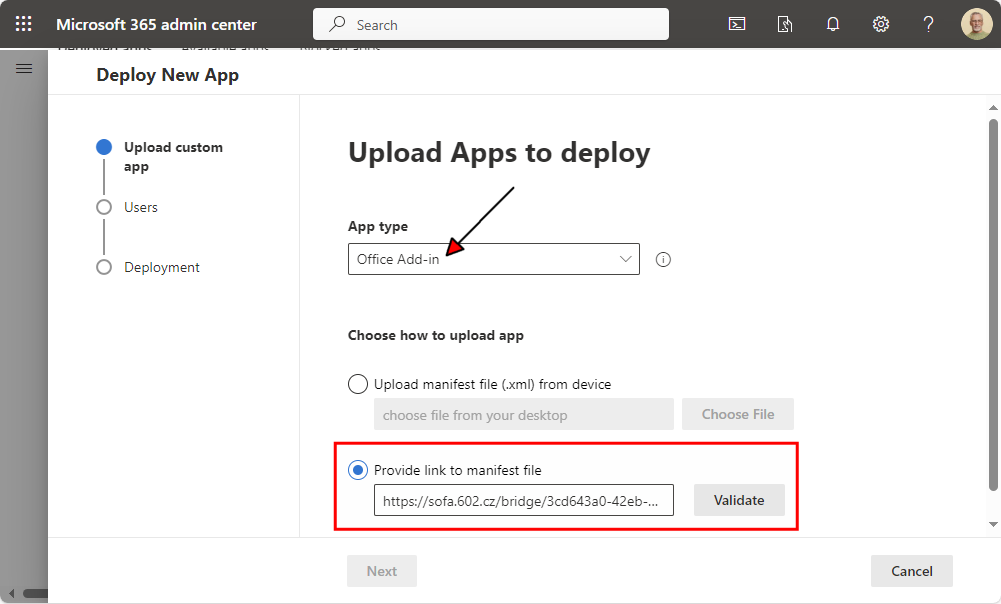
Task: Click the Microsoft 365 admin center title
Action: (156, 24)
